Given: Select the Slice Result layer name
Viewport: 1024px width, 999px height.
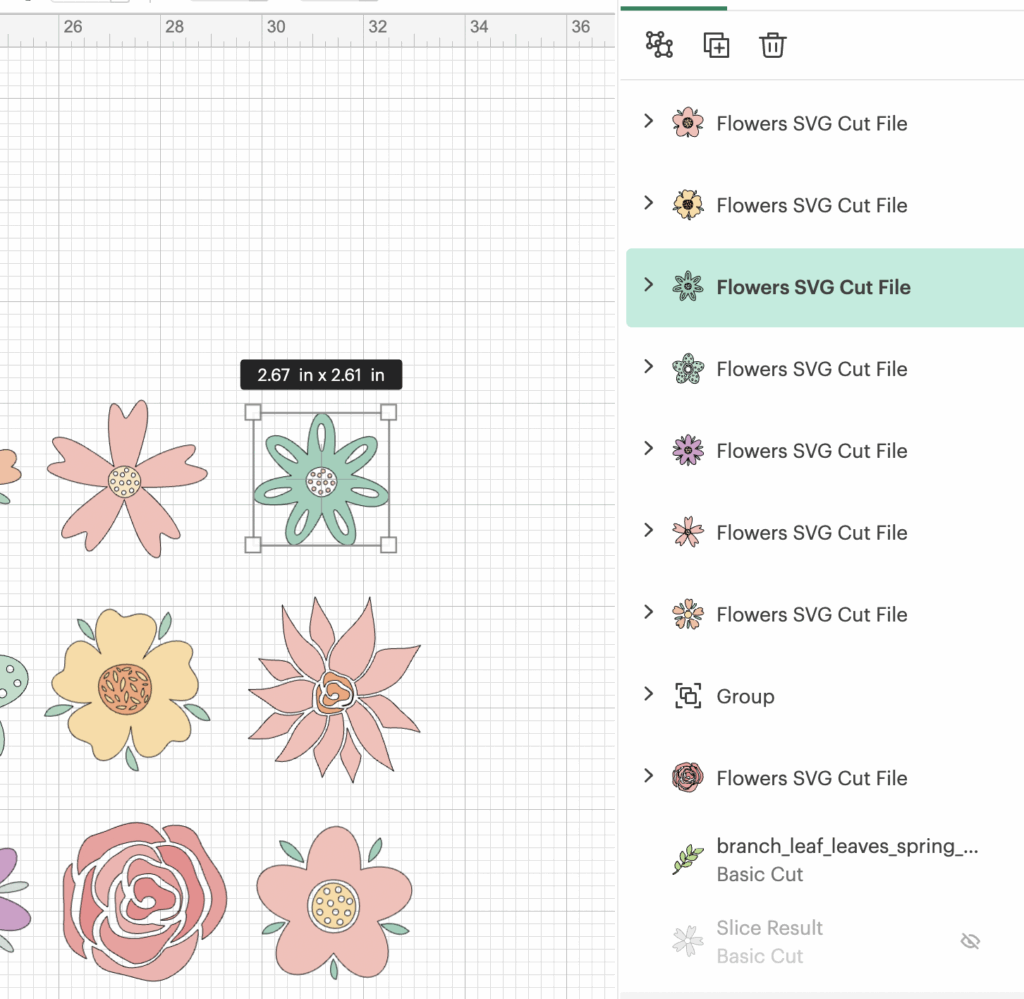Looking at the screenshot, I should coord(769,928).
